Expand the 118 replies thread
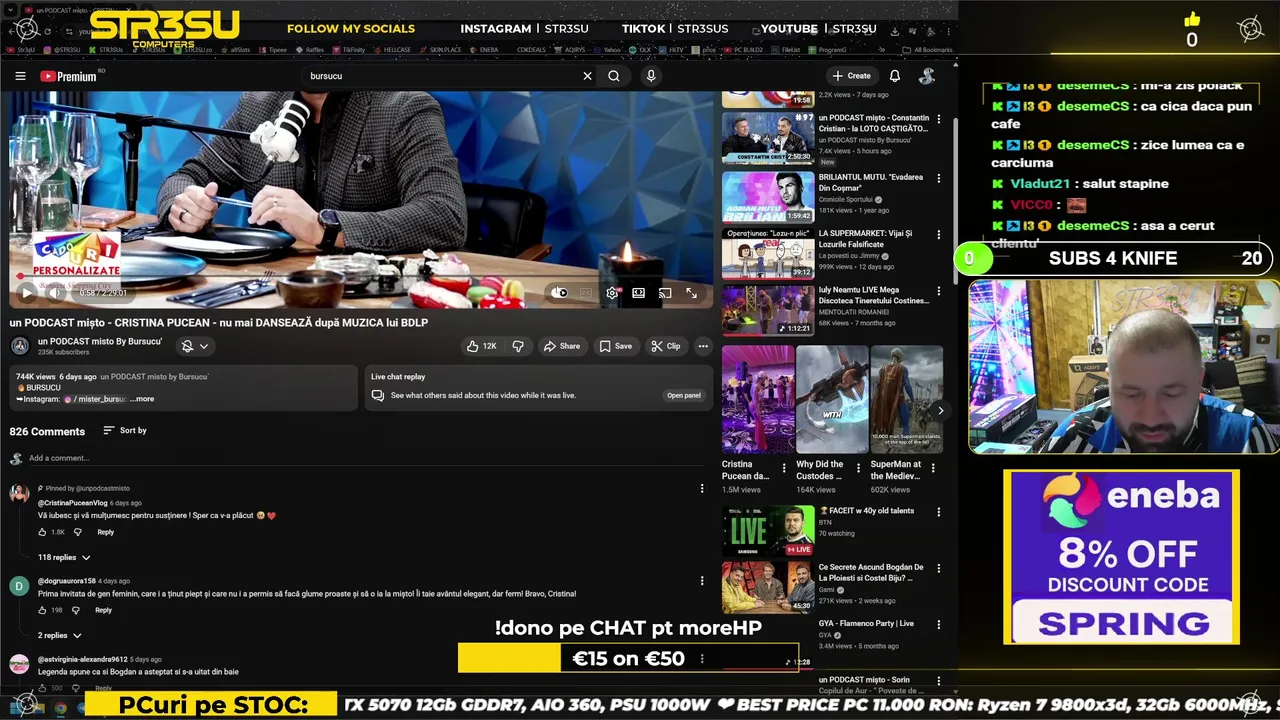1280x720 pixels. [x=64, y=557]
